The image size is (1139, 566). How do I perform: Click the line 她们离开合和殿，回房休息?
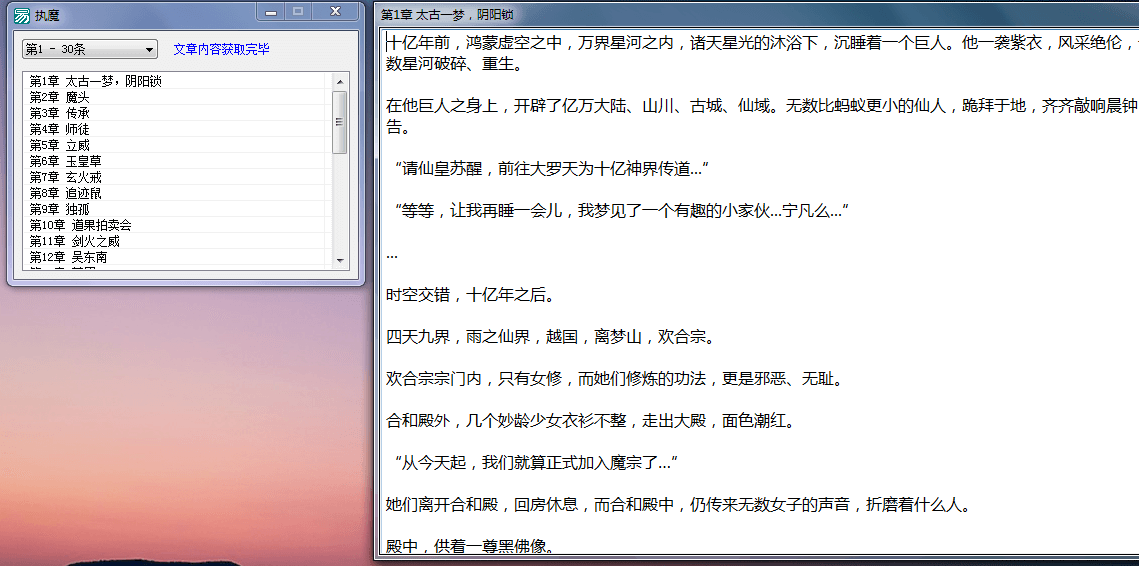click(678, 506)
